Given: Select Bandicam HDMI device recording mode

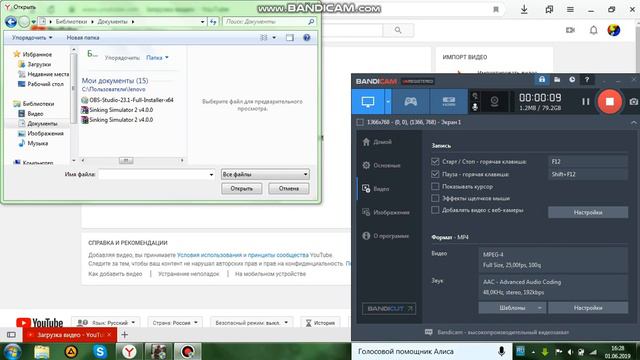Looking at the screenshot, I should (449, 101).
